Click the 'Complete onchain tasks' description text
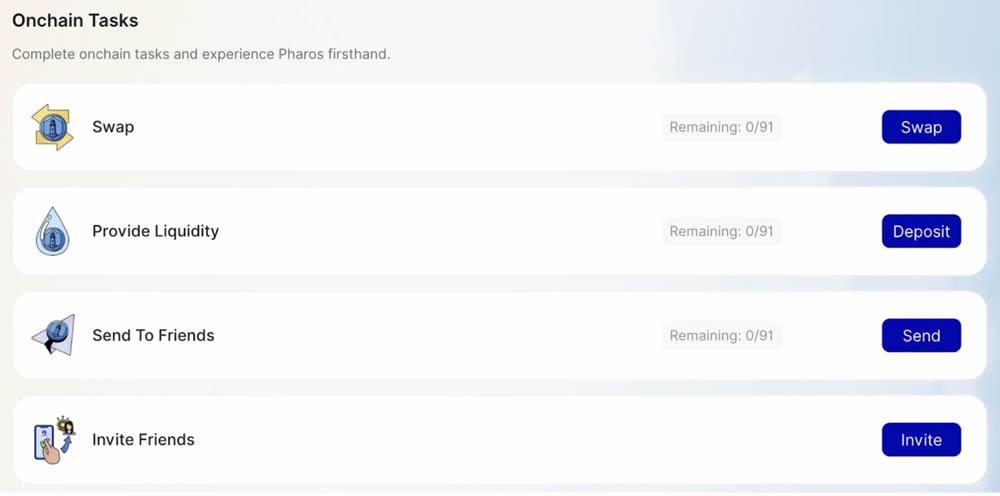Image resolution: width=1000 pixels, height=496 pixels. pyautogui.click(x=201, y=53)
